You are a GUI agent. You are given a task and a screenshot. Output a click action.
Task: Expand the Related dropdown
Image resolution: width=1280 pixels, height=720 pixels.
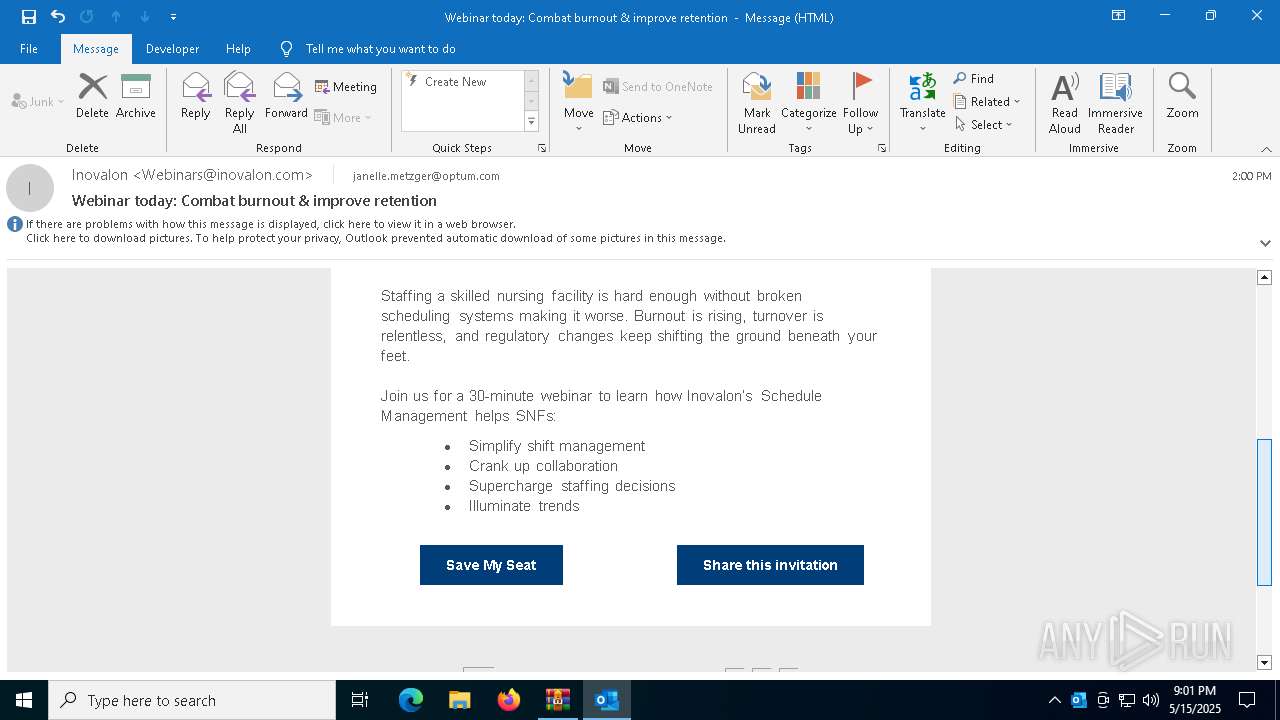coord(987,101)
